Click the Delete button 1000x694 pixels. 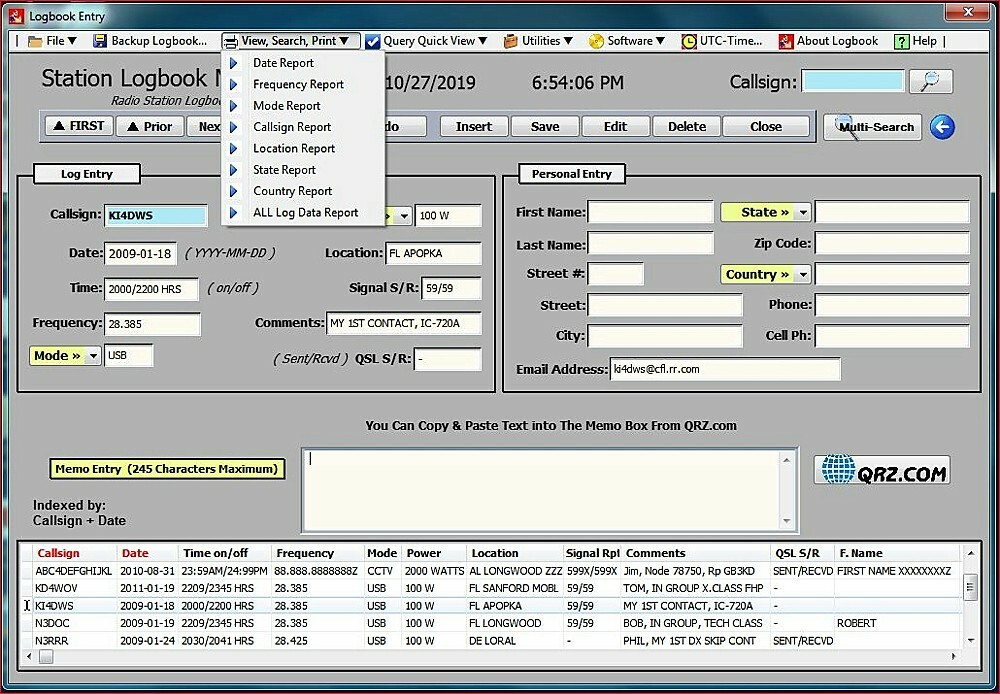686,126
